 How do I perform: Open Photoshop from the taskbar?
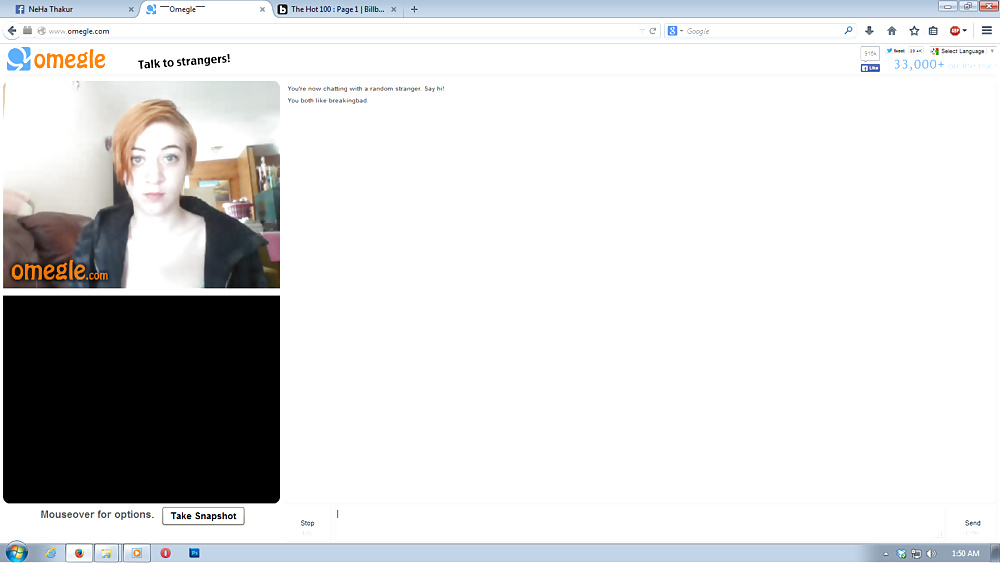(x=195, y=553)
